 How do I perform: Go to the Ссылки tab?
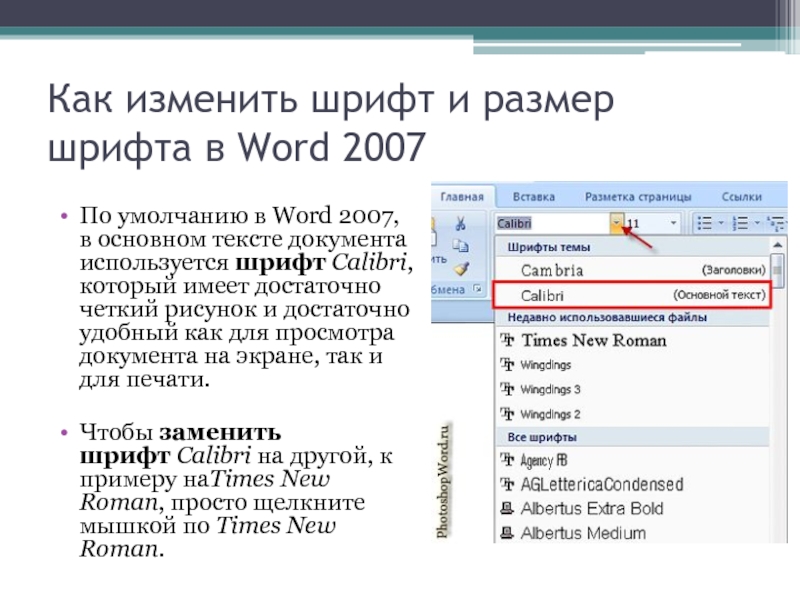point(741,197)
